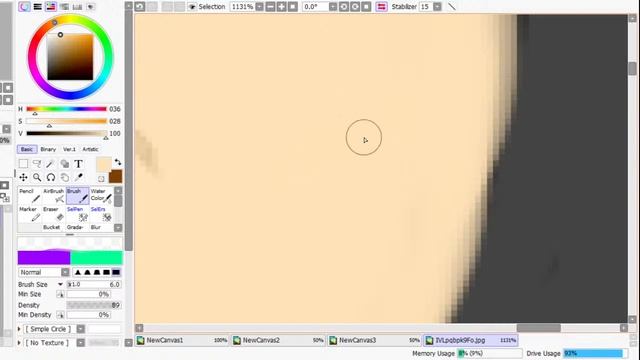Open the Brush Size unit dropdown arrow

(x=60, y=284)
